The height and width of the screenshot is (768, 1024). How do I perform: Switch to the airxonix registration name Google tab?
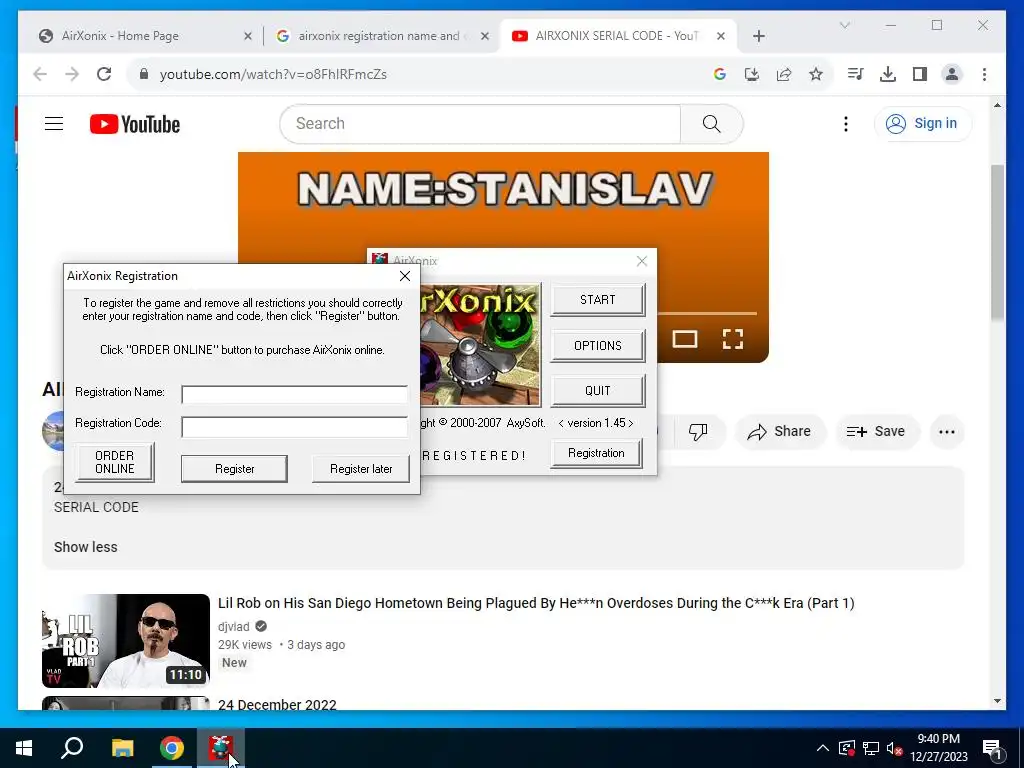tap(382, 36)
